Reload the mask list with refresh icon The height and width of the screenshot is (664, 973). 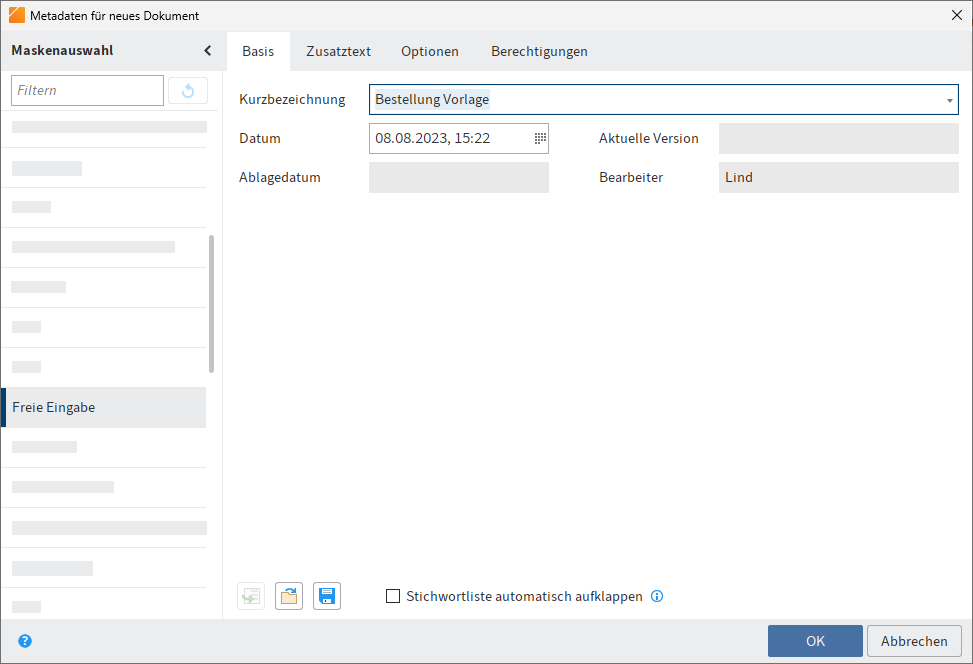(x=188, y=90)
